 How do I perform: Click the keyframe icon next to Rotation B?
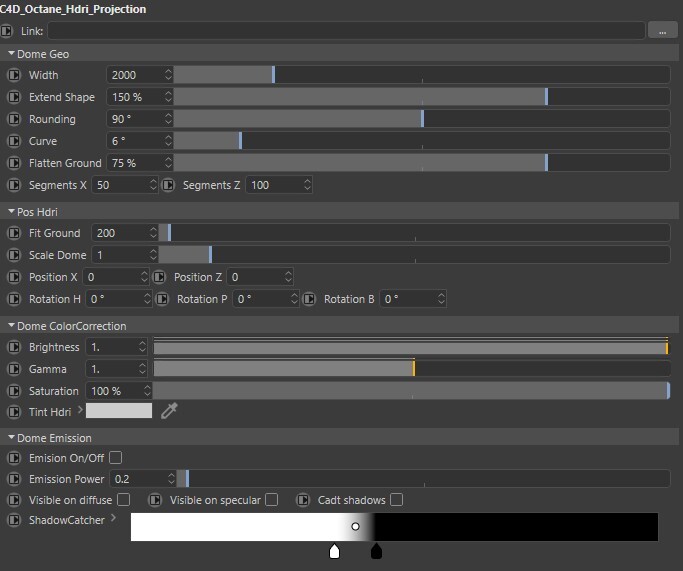(x=309, y=299)
